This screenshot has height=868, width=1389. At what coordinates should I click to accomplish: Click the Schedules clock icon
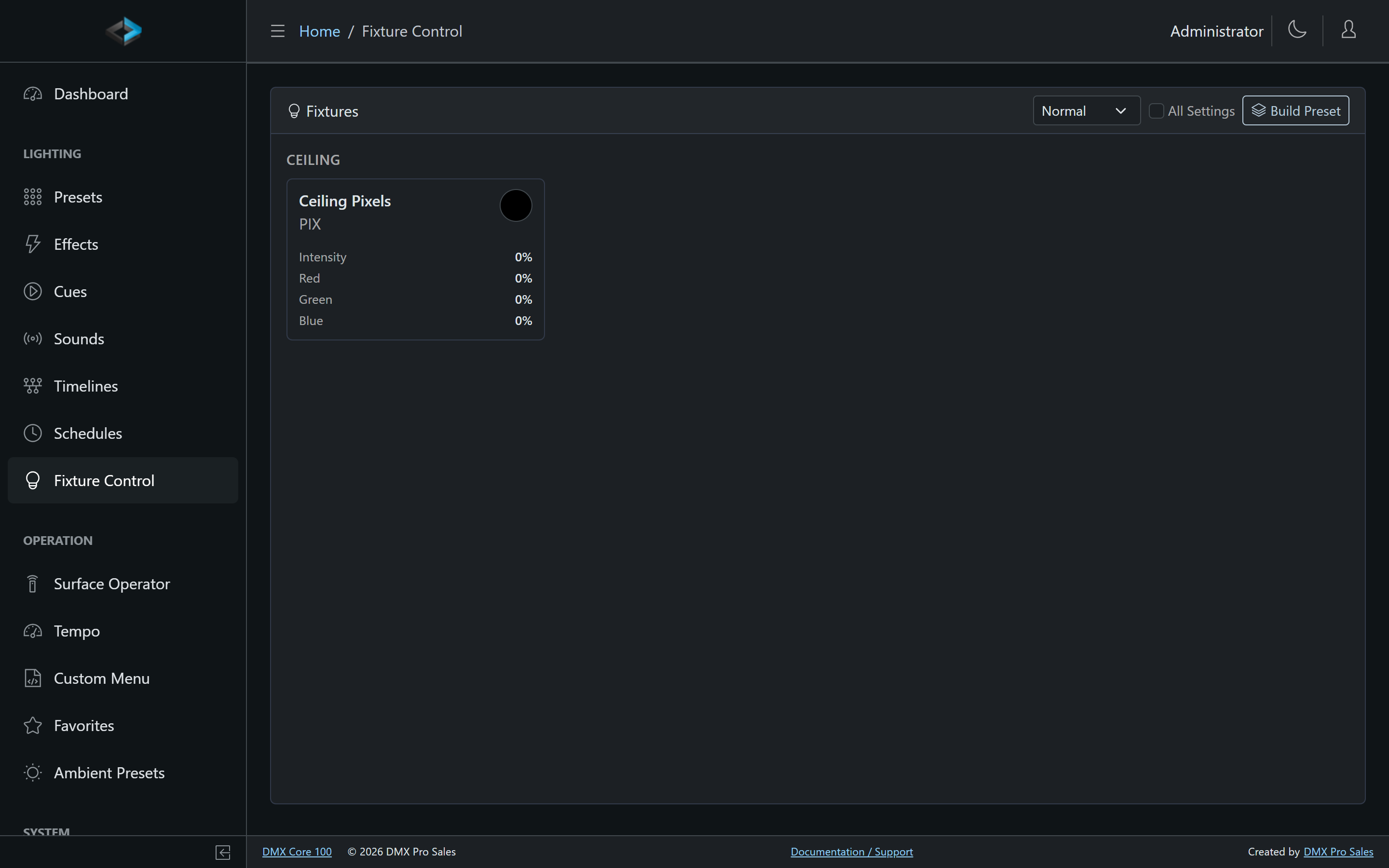pos(33,434)
